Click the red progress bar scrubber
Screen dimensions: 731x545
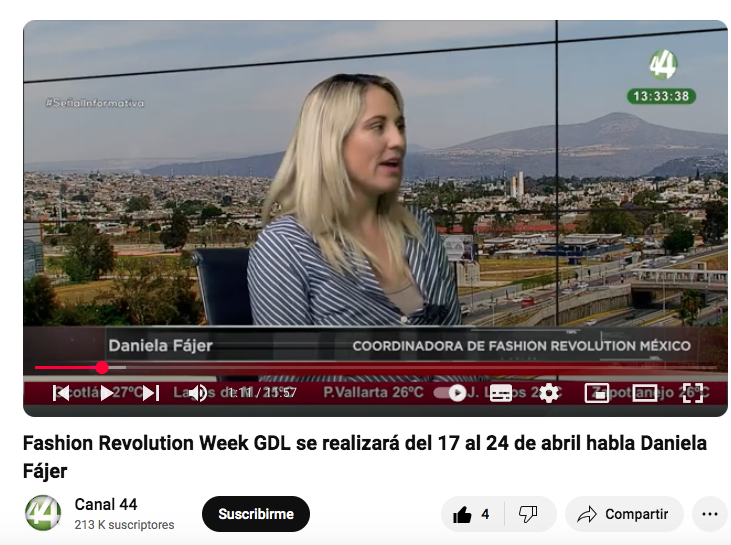pos(102,368)
